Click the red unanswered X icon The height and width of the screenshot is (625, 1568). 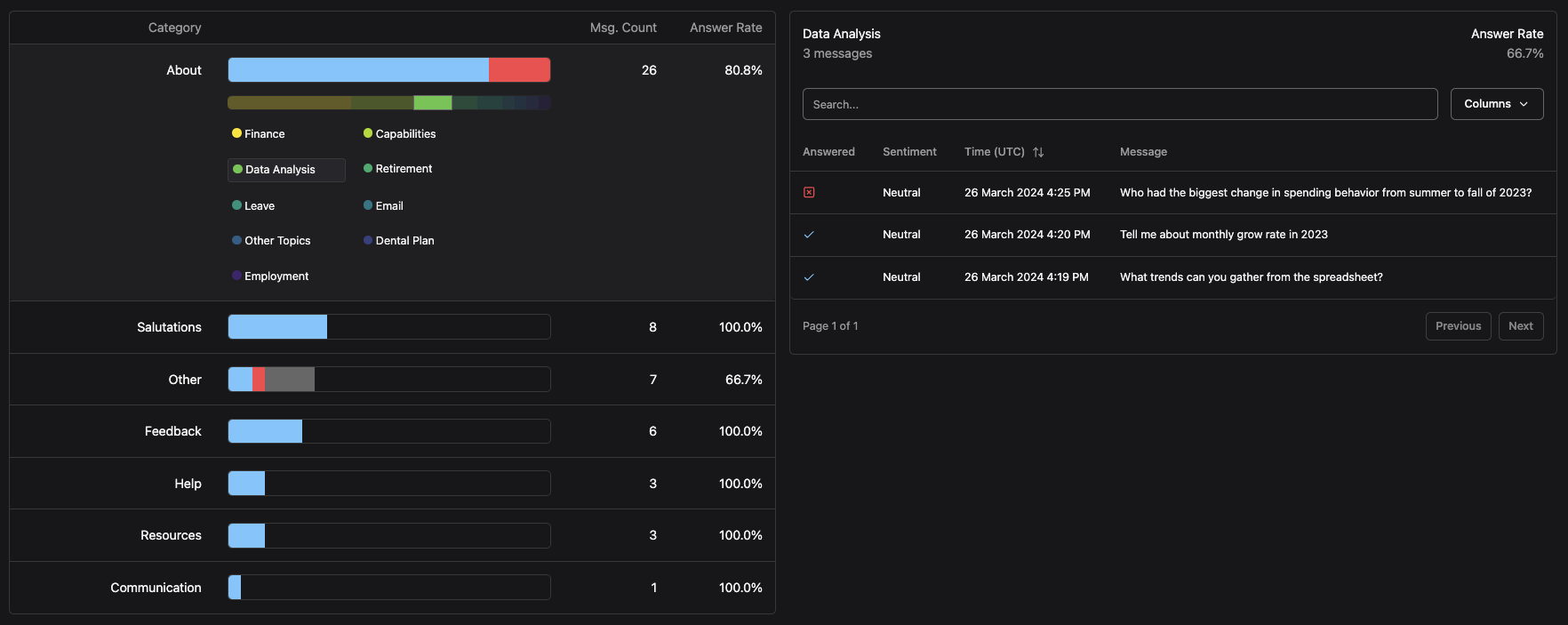tap(809, 192)
